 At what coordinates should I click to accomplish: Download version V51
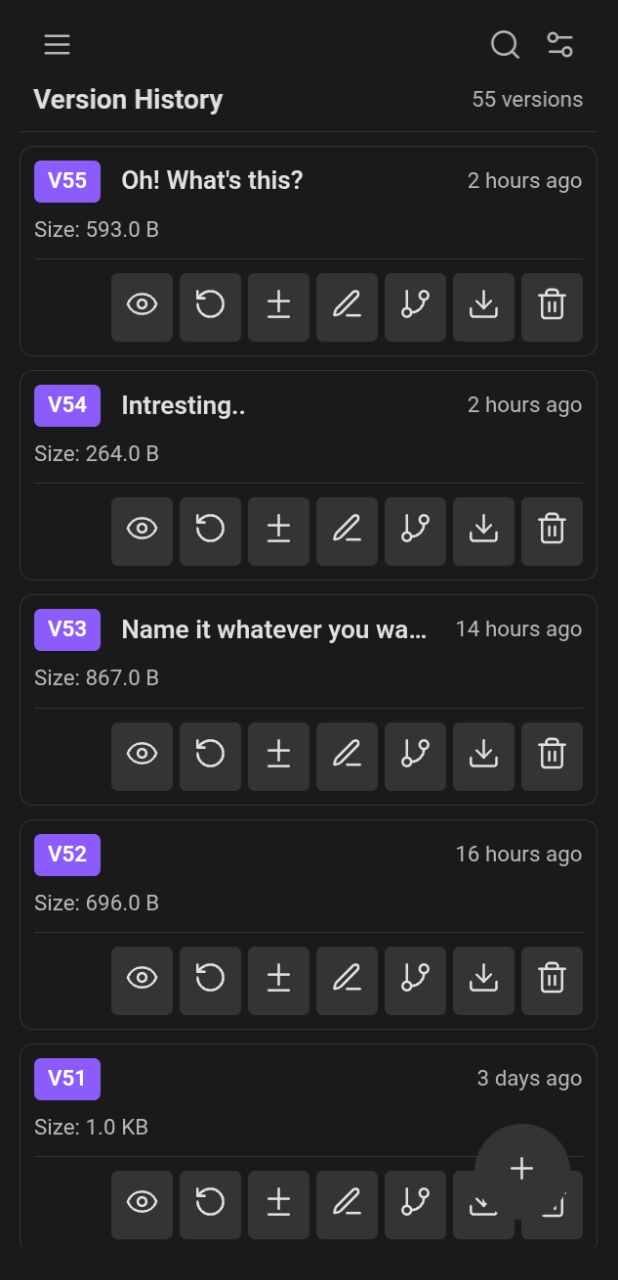coord(483,1204)
